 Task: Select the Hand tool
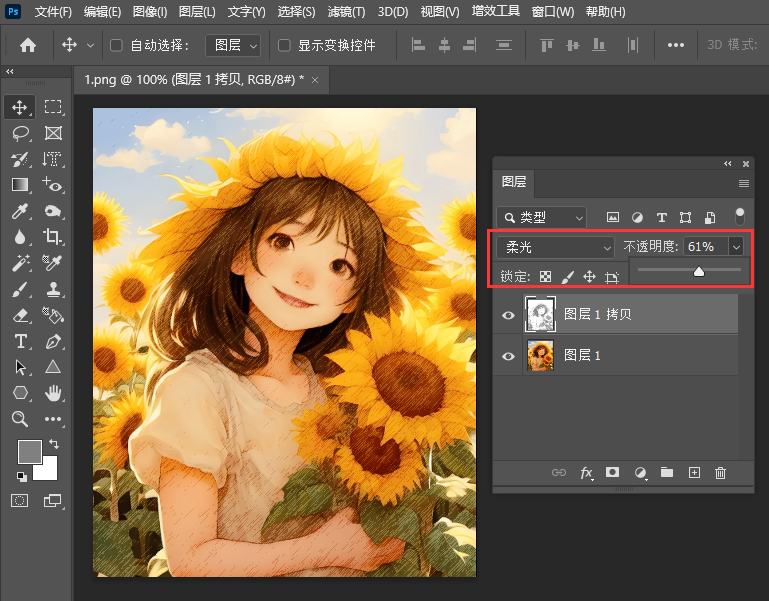tap(53, 393)
